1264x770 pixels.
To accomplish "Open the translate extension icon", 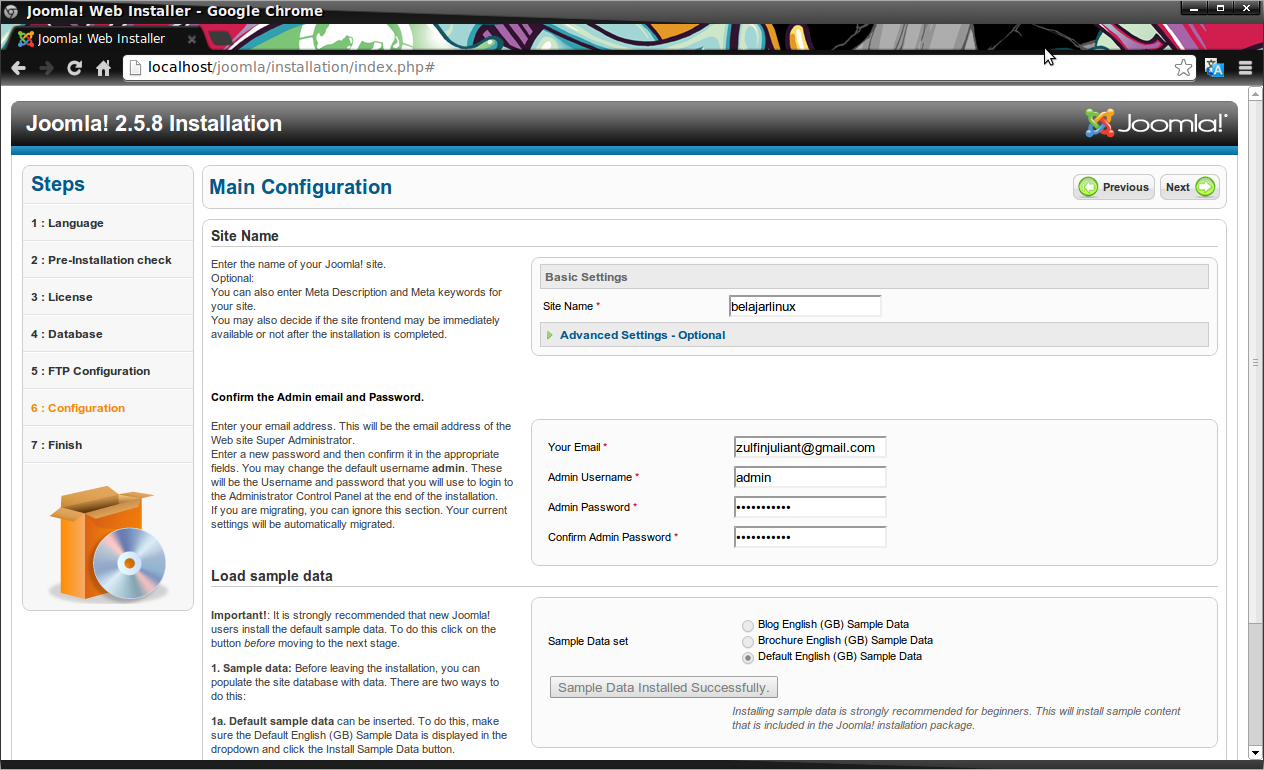I will point(1214,68).
